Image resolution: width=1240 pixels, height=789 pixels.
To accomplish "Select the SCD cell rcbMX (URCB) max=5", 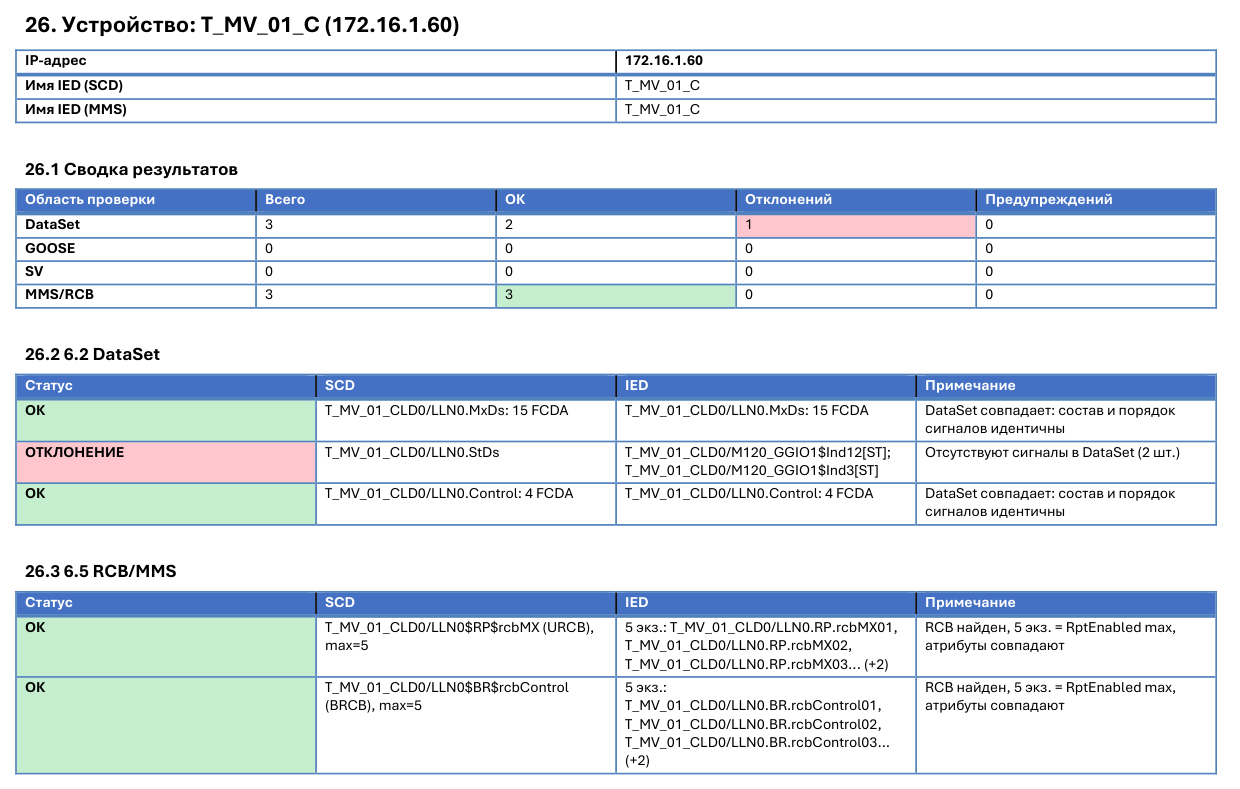I will pyautogui.click(x=466, y=647).
